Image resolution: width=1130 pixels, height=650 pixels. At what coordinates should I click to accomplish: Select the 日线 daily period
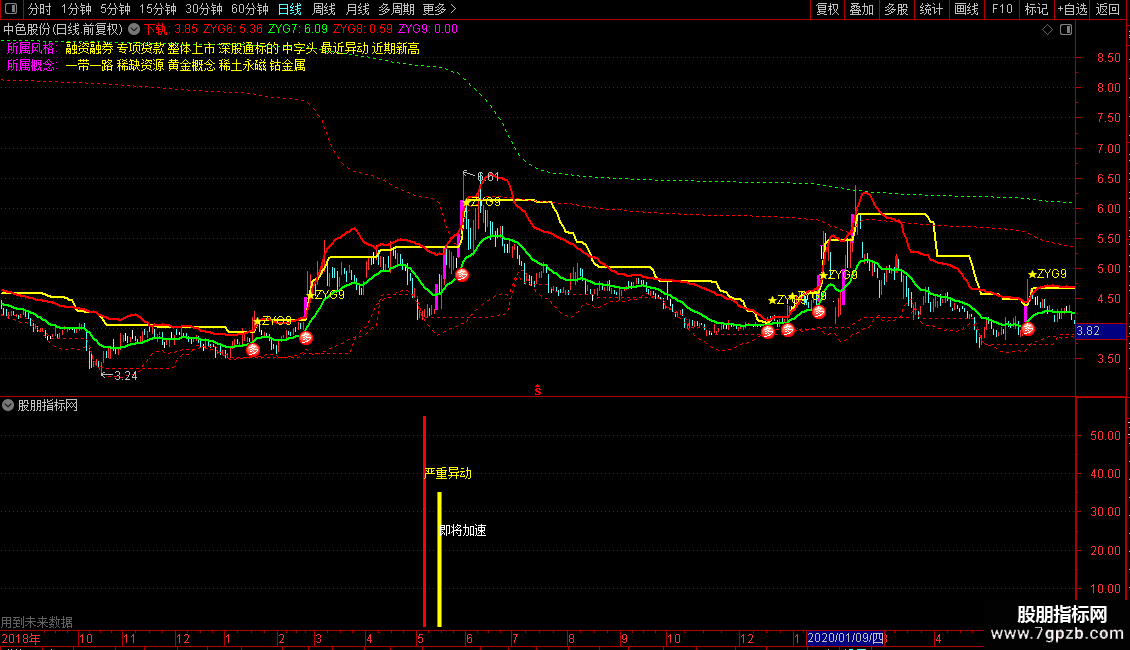(290, 9)
